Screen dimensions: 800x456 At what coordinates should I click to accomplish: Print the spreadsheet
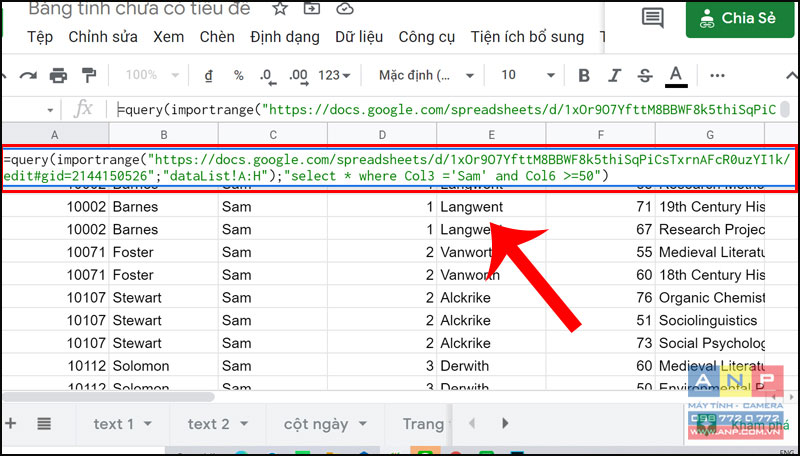58,75
